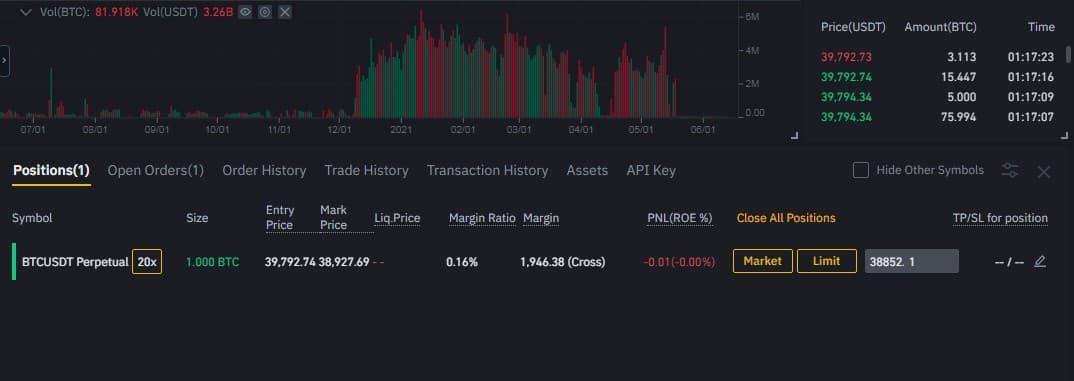The height and width of the screenshot is (381, 1074).
Task: Close the positions panel X icon
Action: [x=1044, y=172]
